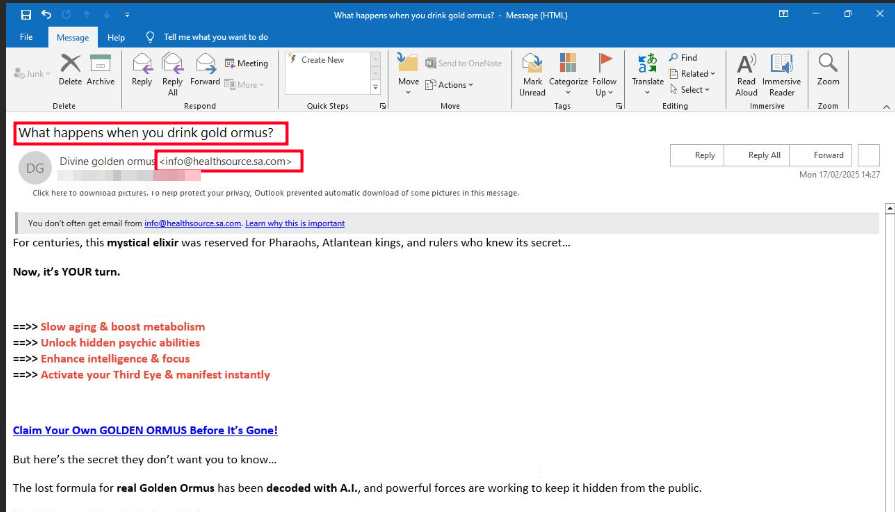Click the message scrollbar up arrow
Viewport: 895px width, 512px height.
coord(889,209)
